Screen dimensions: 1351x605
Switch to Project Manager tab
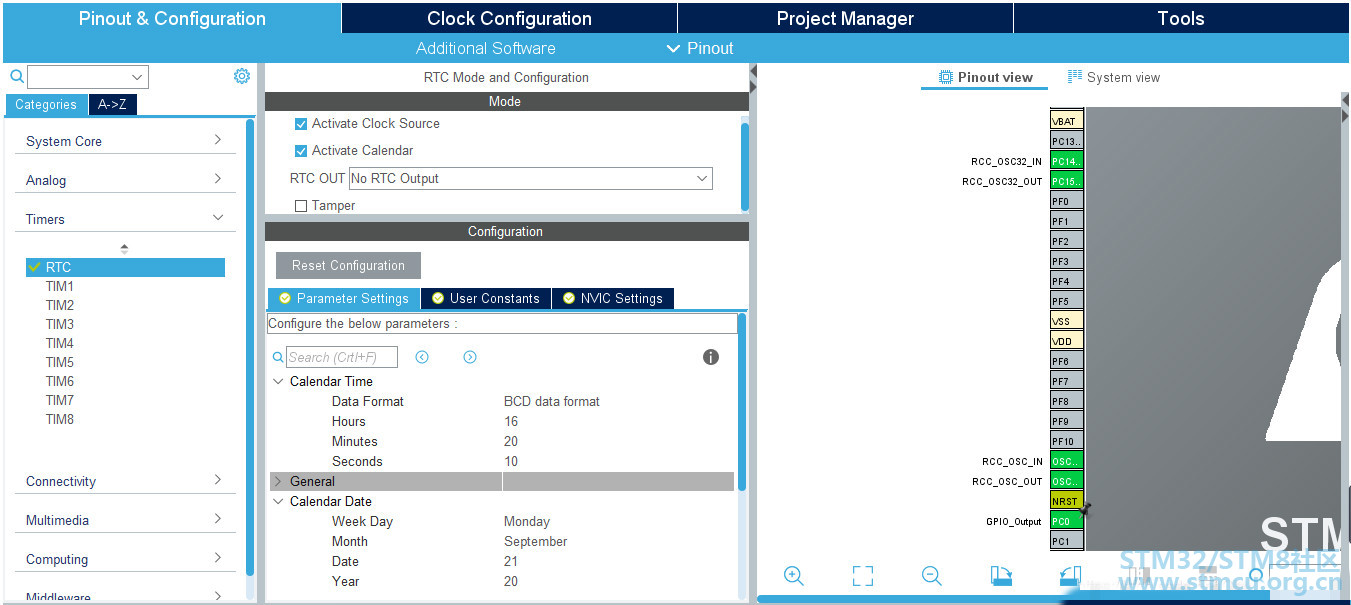[x=845, y=18]
